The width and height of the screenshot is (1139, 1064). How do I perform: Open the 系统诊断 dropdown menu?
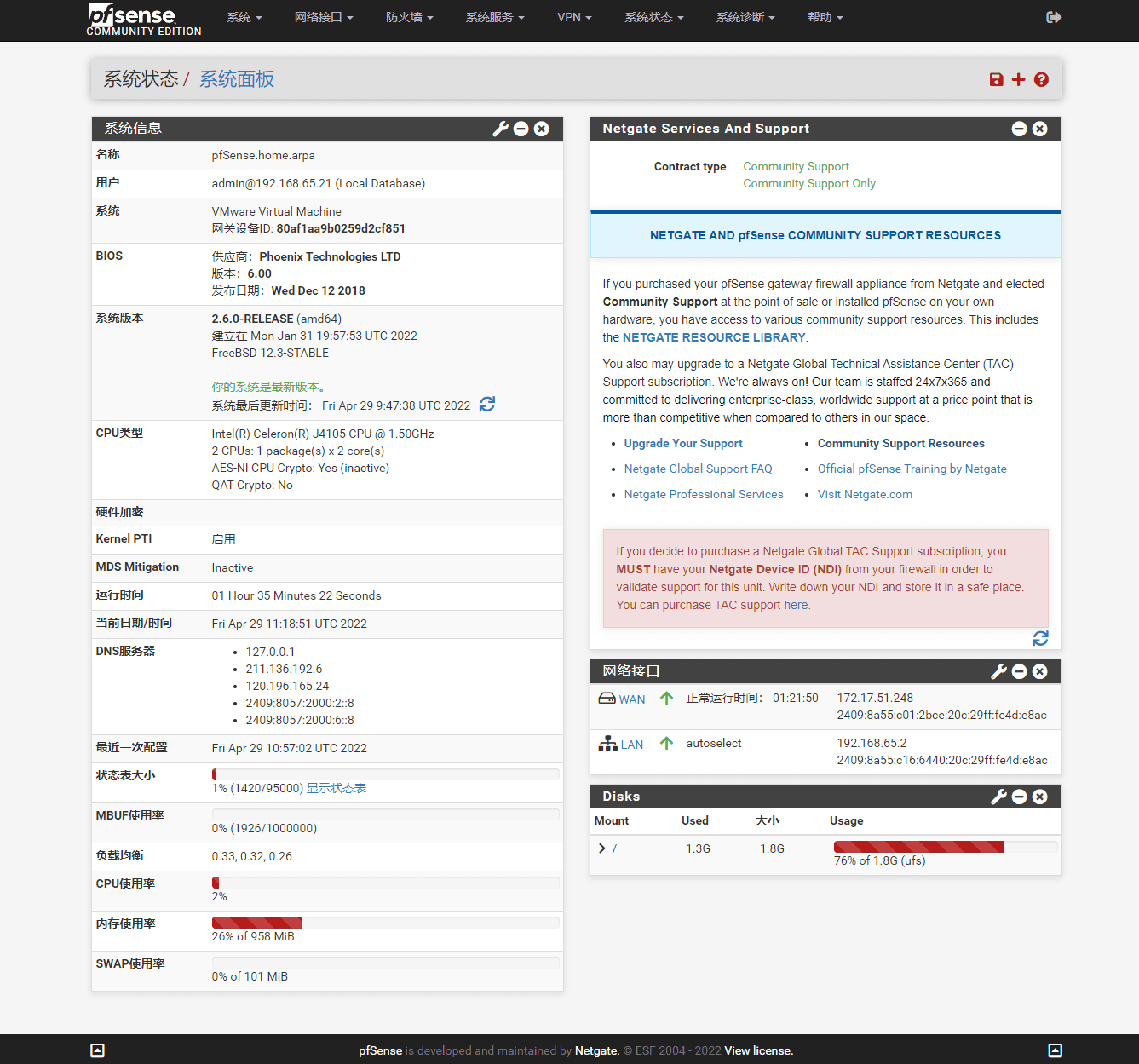pyautogui.click(x=745, y=17)
